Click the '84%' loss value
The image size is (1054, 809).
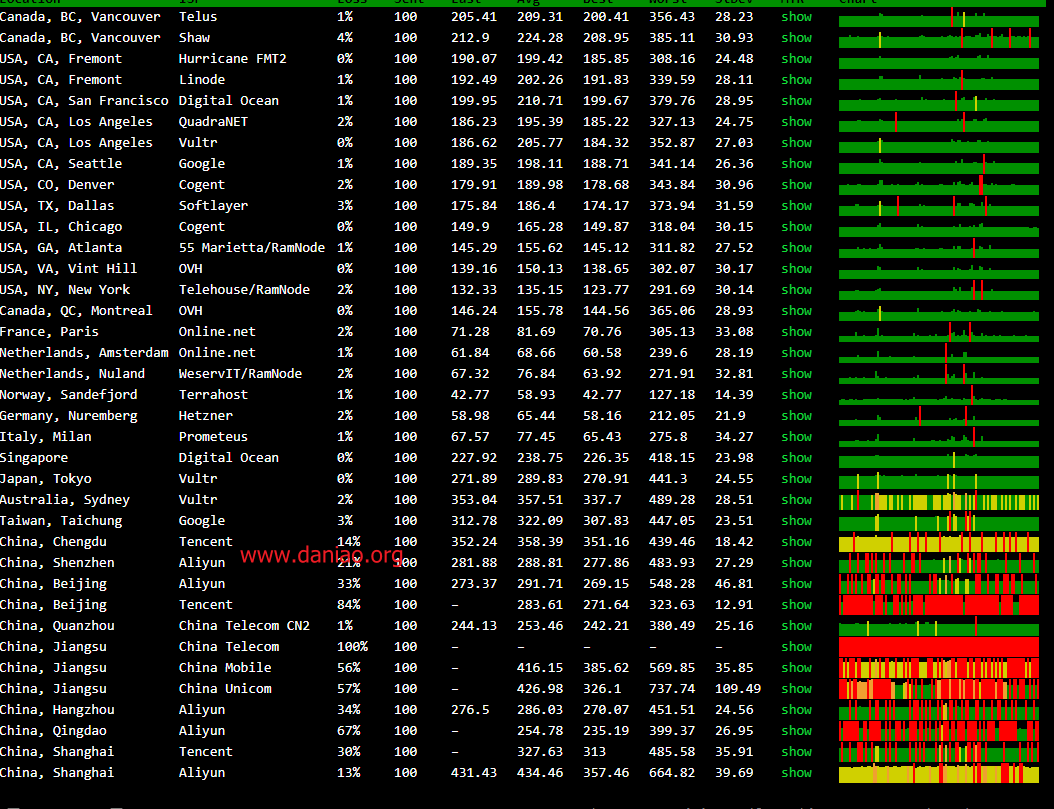(348, 605)
